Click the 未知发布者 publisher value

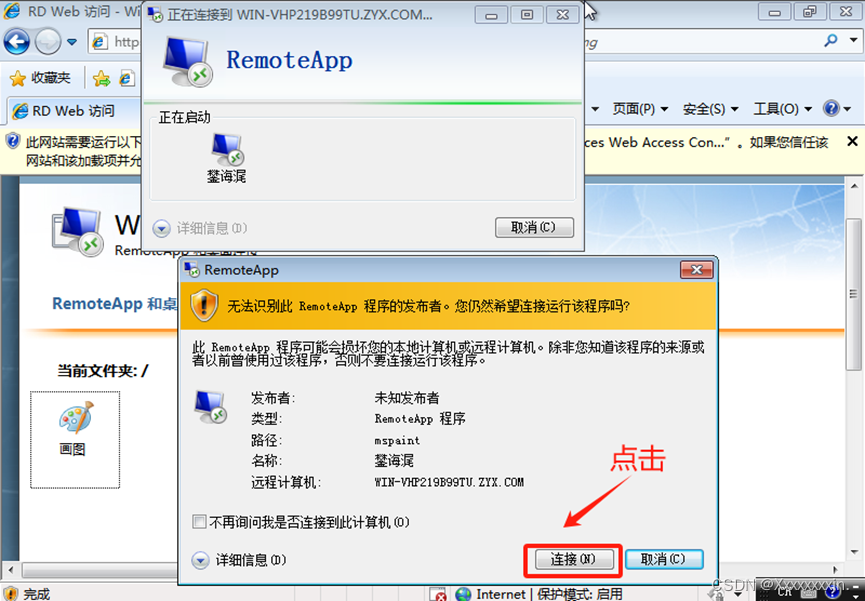[x=407, y=397]
